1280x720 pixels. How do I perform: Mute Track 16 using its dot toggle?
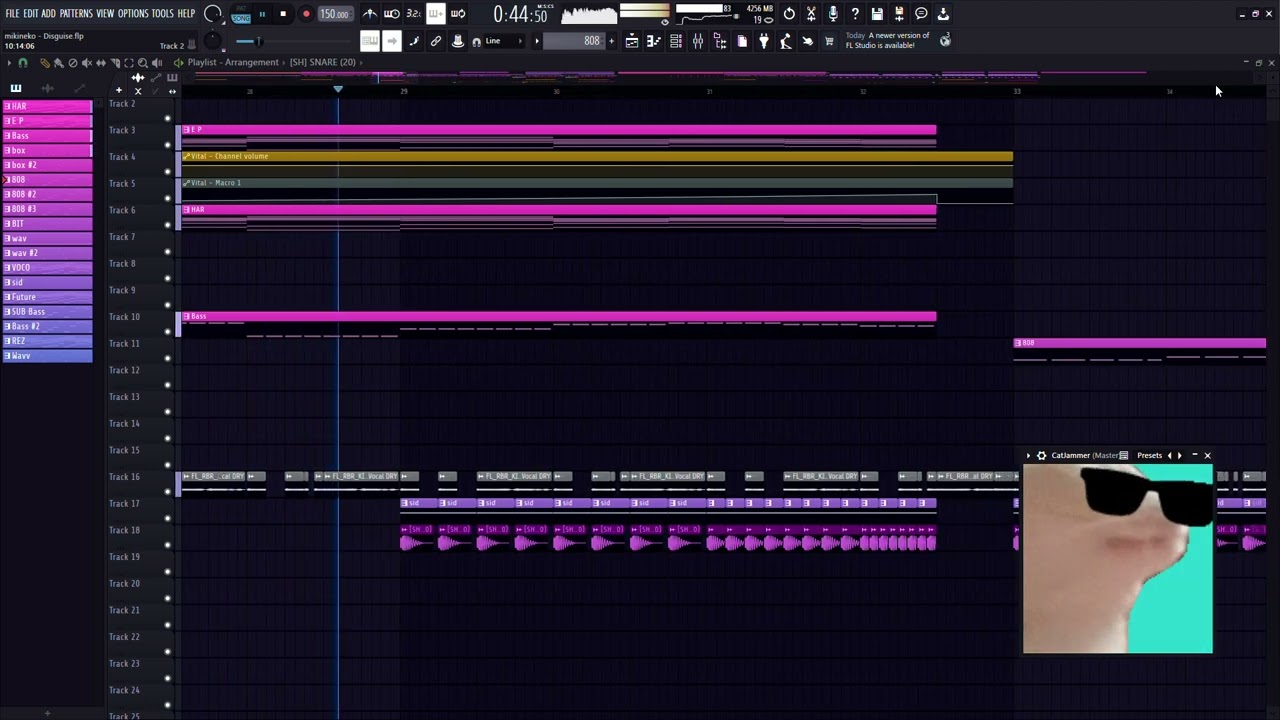167,491
